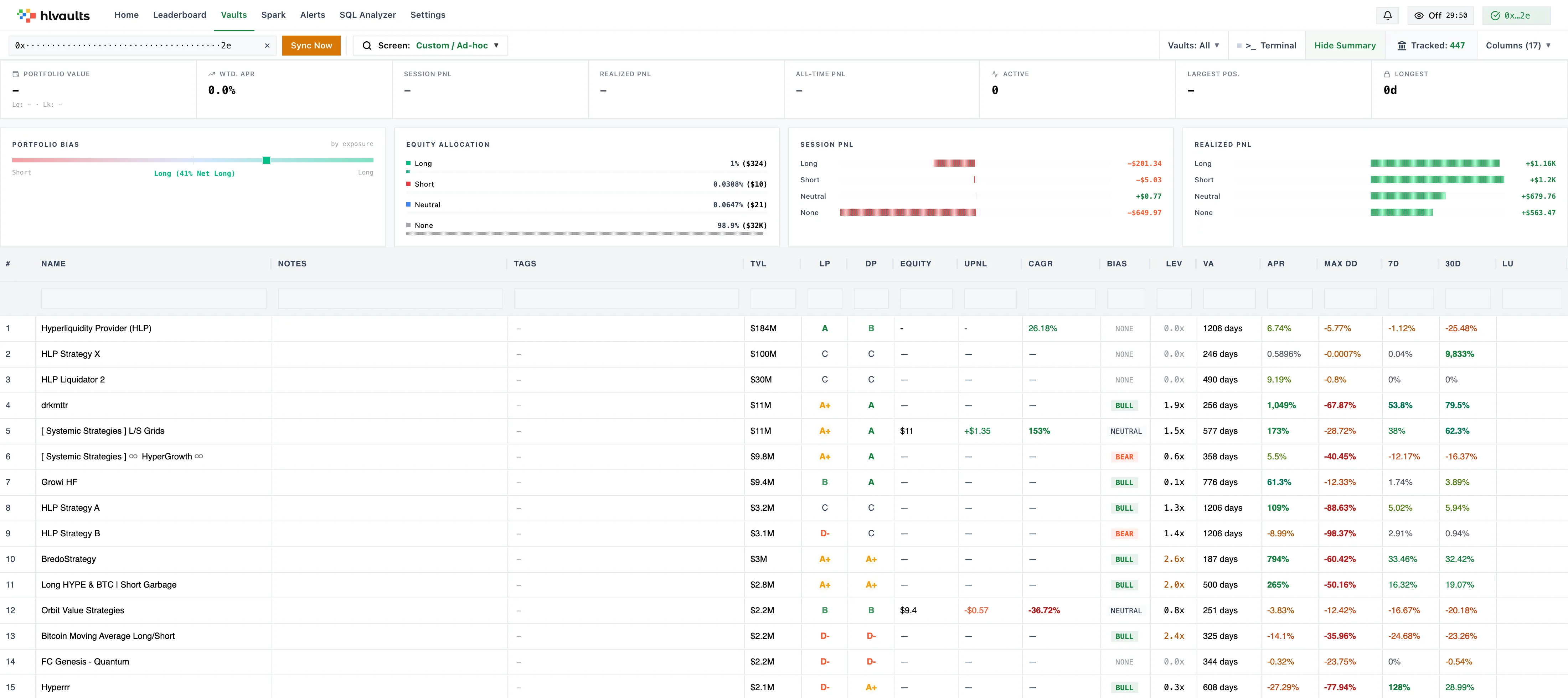This screenshot has width=1568, height=698.
Task: Click the EQUITY column filter box
Action: point(927,299)
